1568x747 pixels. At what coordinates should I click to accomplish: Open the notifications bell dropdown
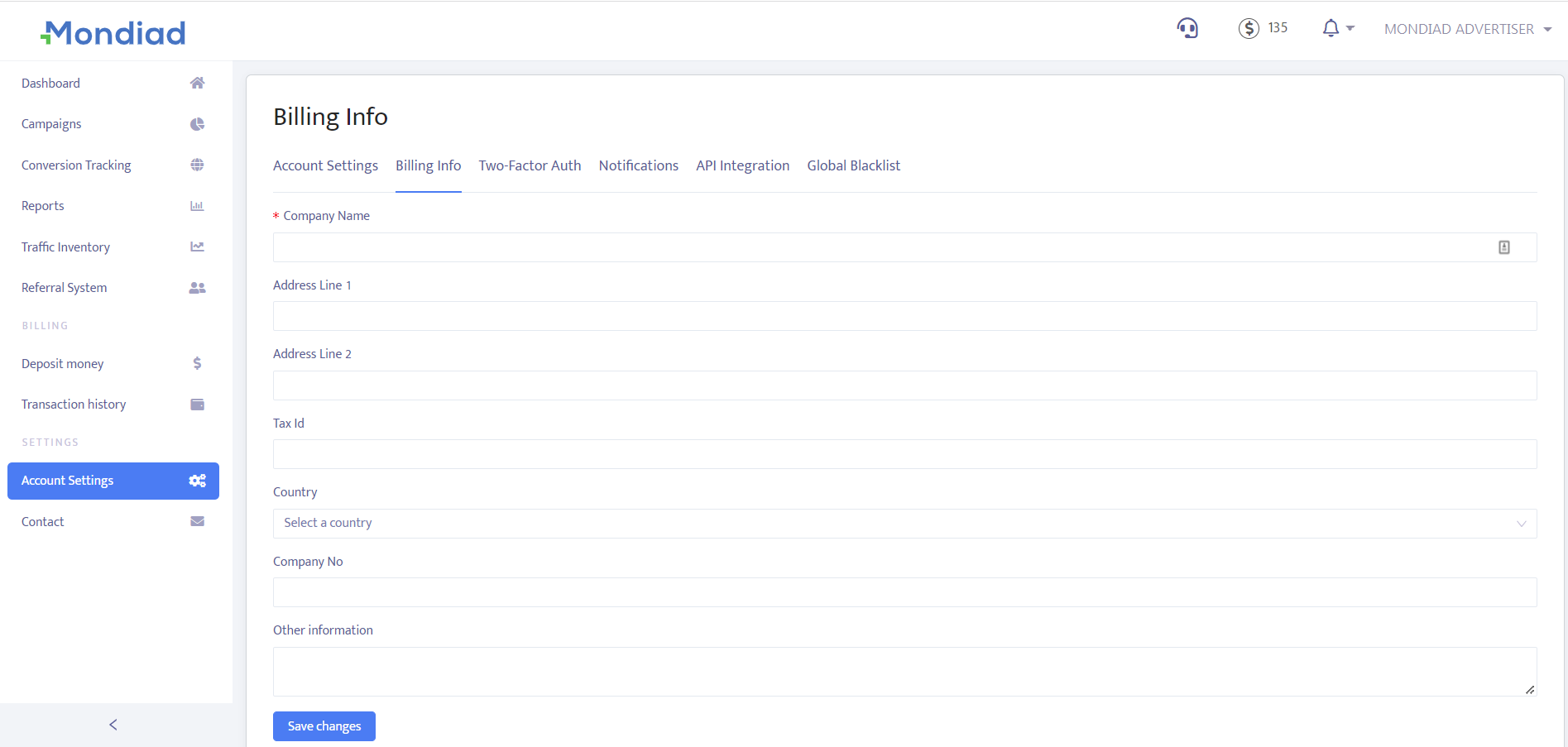coord(1336,29)
